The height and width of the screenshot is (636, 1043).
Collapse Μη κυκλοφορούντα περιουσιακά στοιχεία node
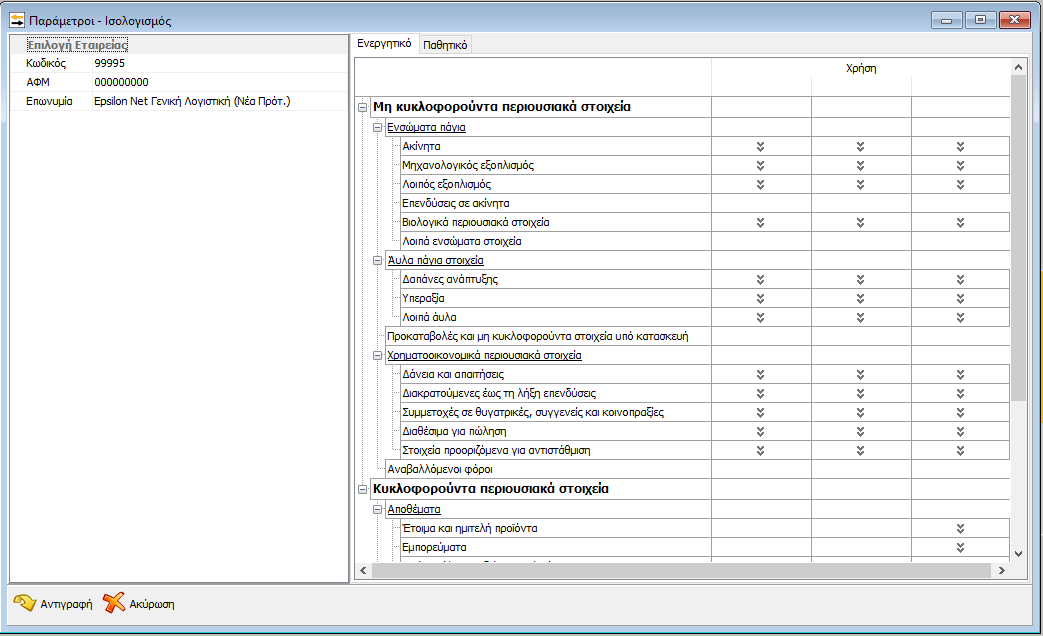point(363,107)
